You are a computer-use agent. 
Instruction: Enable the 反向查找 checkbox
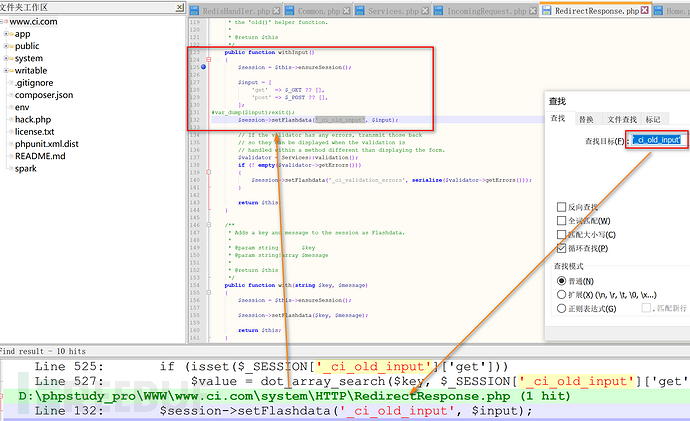pos(561,207)
